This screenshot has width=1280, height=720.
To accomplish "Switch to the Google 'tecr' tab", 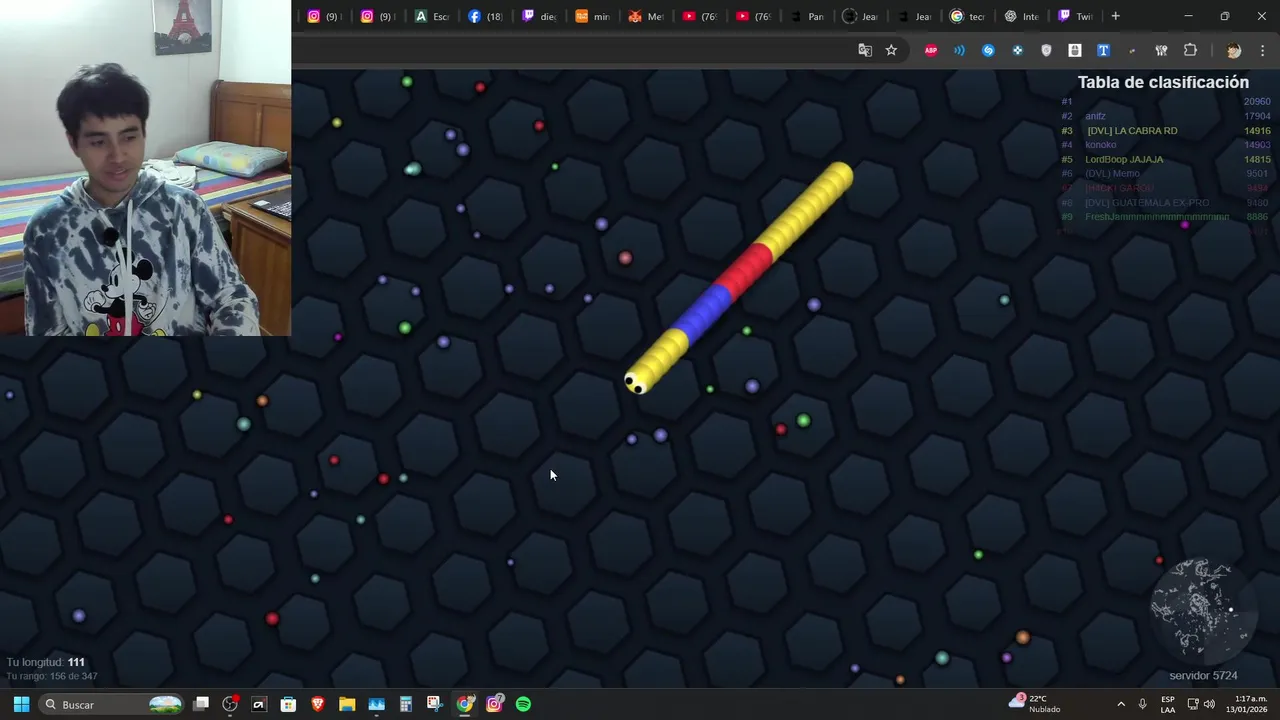I will coord(968,16).
